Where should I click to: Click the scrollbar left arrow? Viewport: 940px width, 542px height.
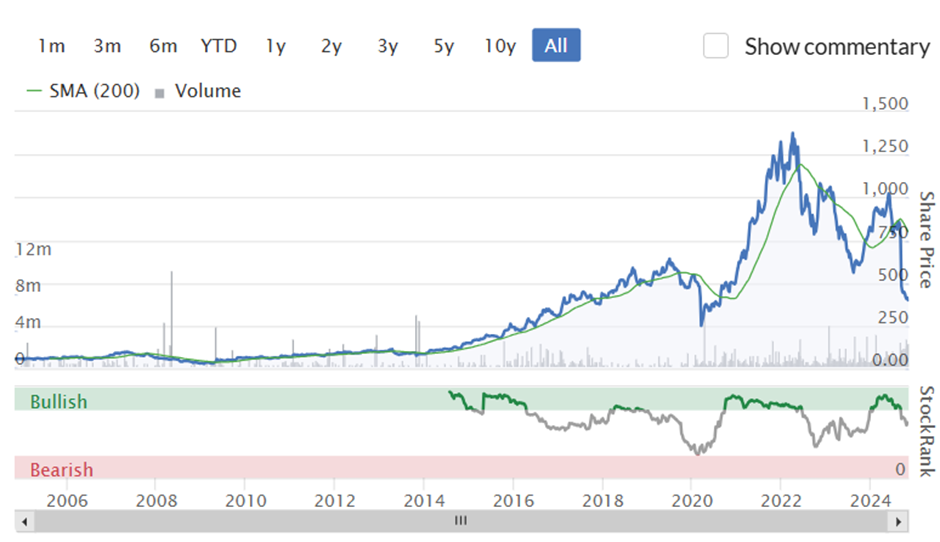pyautogui.click(x=25, y=522)
